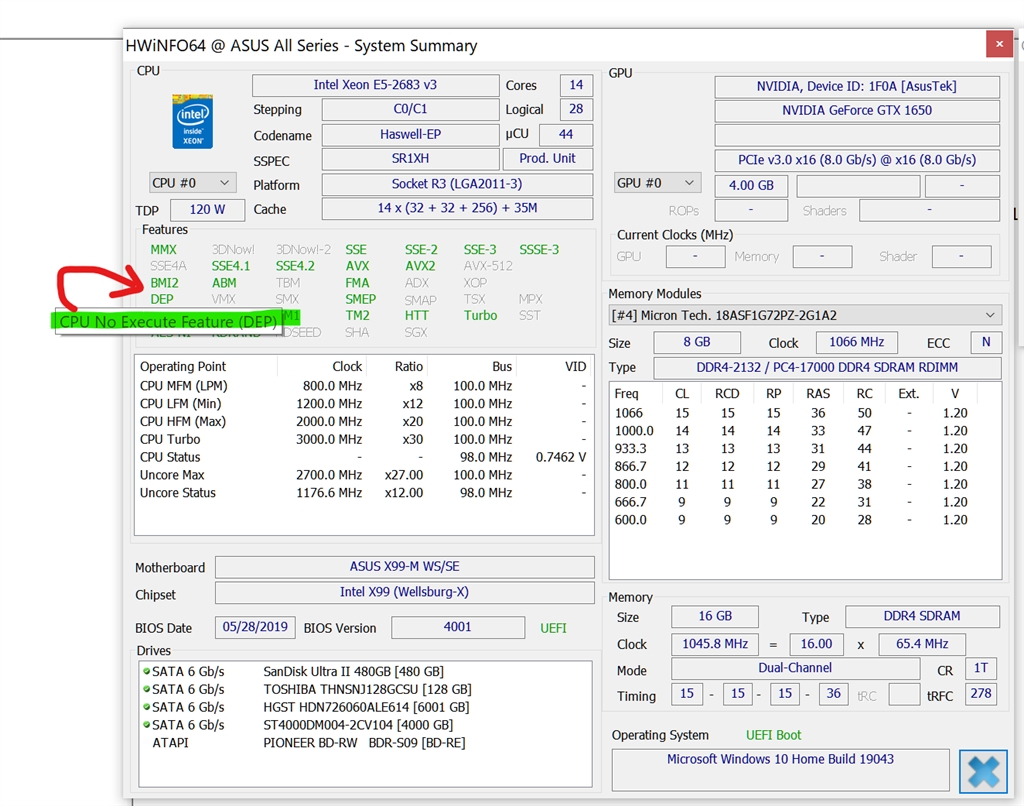Click green status dot beside SanDisk Ultra II
The image size is (1024, 806).
point(147,671)
